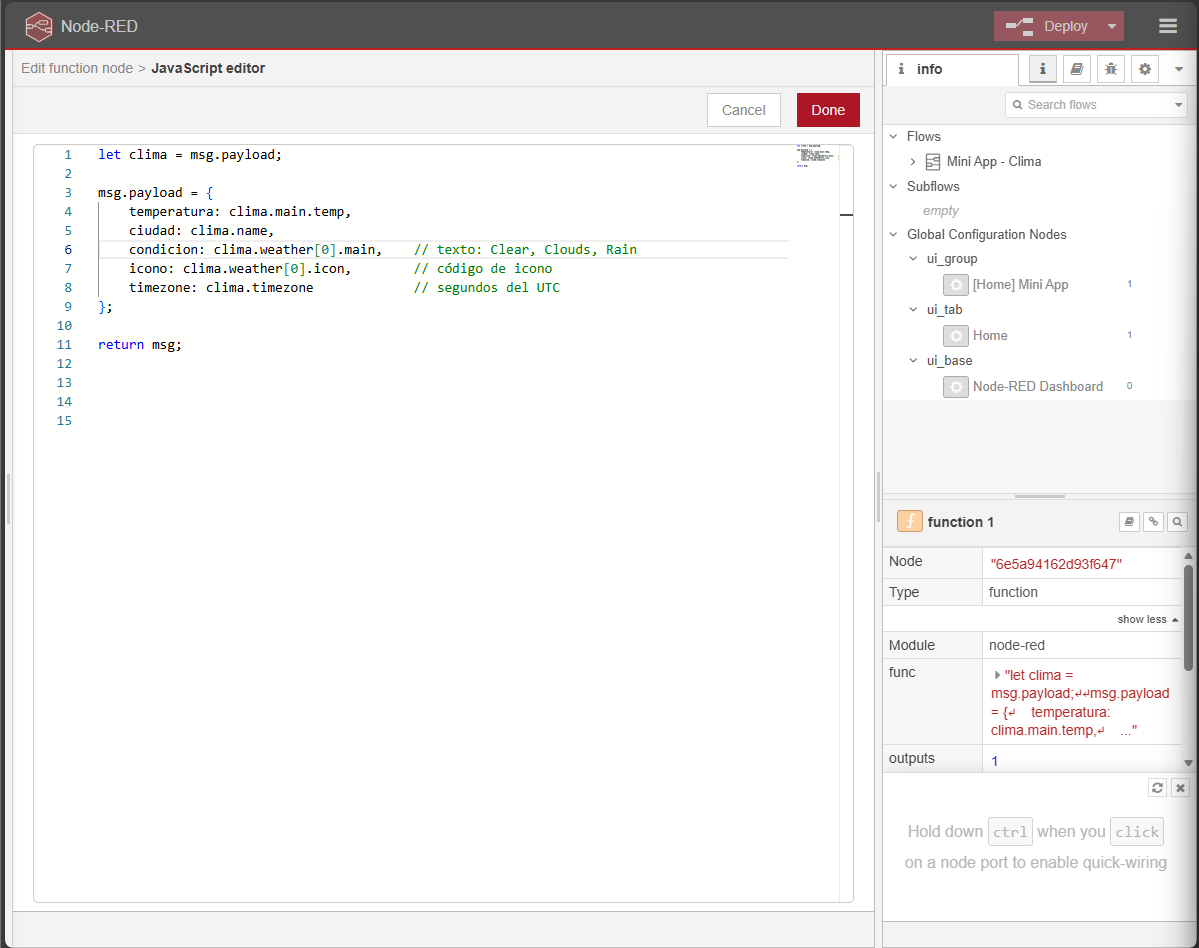Collapse the Global Configuration Nodes section
Image resolution: width=1199 pixels, height=948 pixels.
[x=893, y=234]
